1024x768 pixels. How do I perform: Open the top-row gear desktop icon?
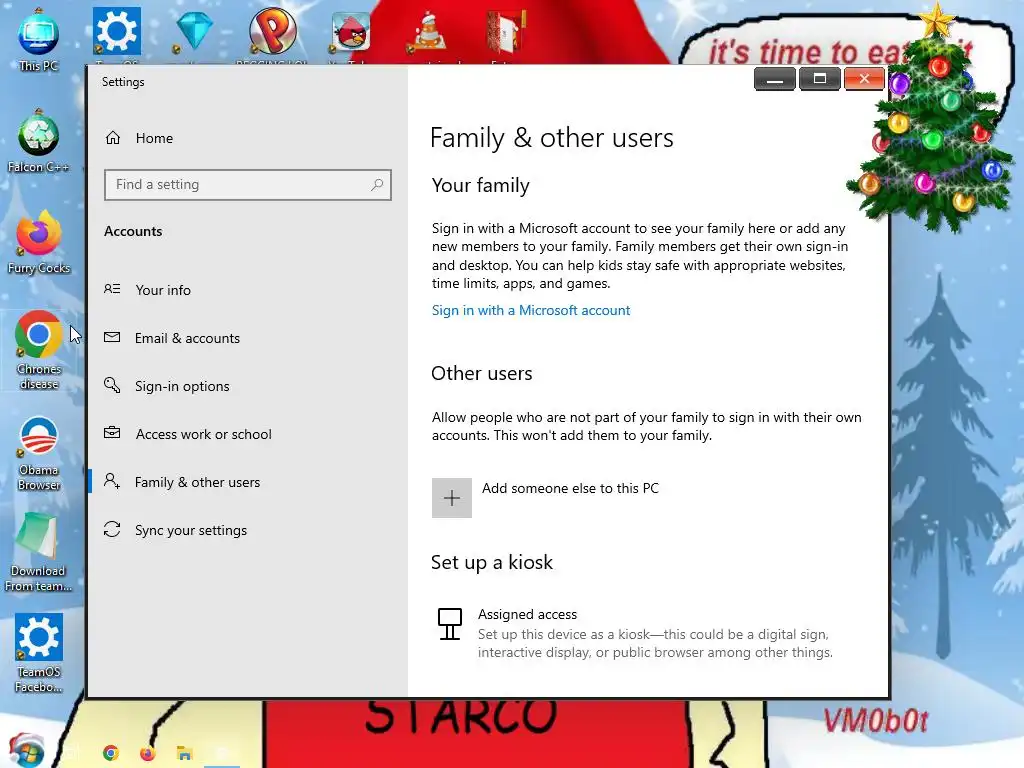[x=117, y=31]
